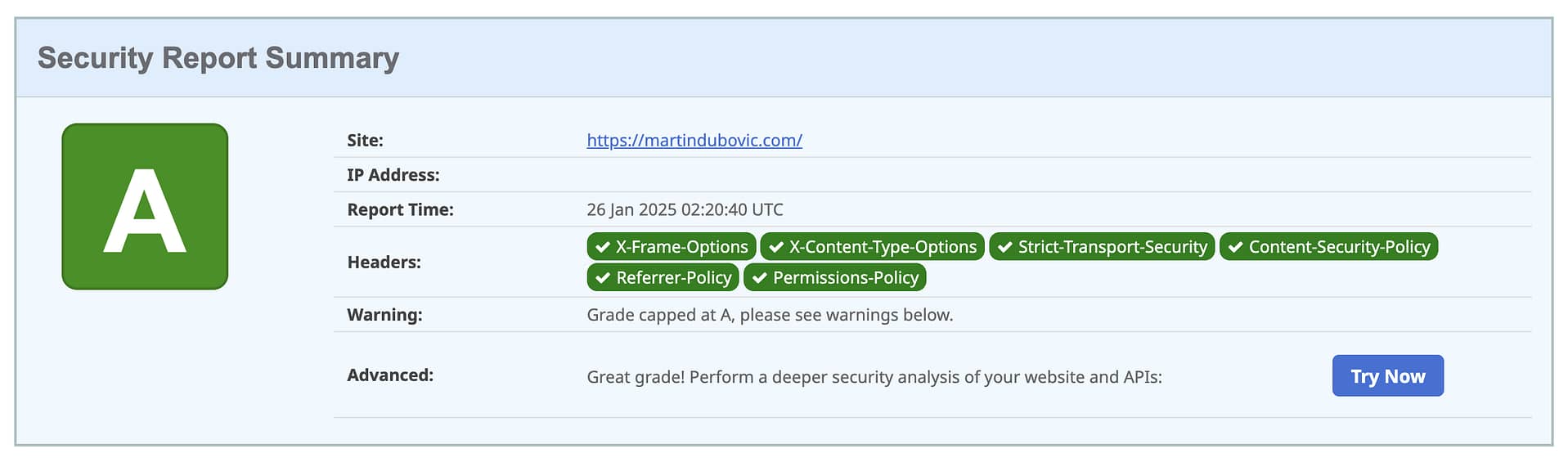Screen dimensions: 1568x458
Task: Click the Headers row label
Action: (x=384, y=263)
